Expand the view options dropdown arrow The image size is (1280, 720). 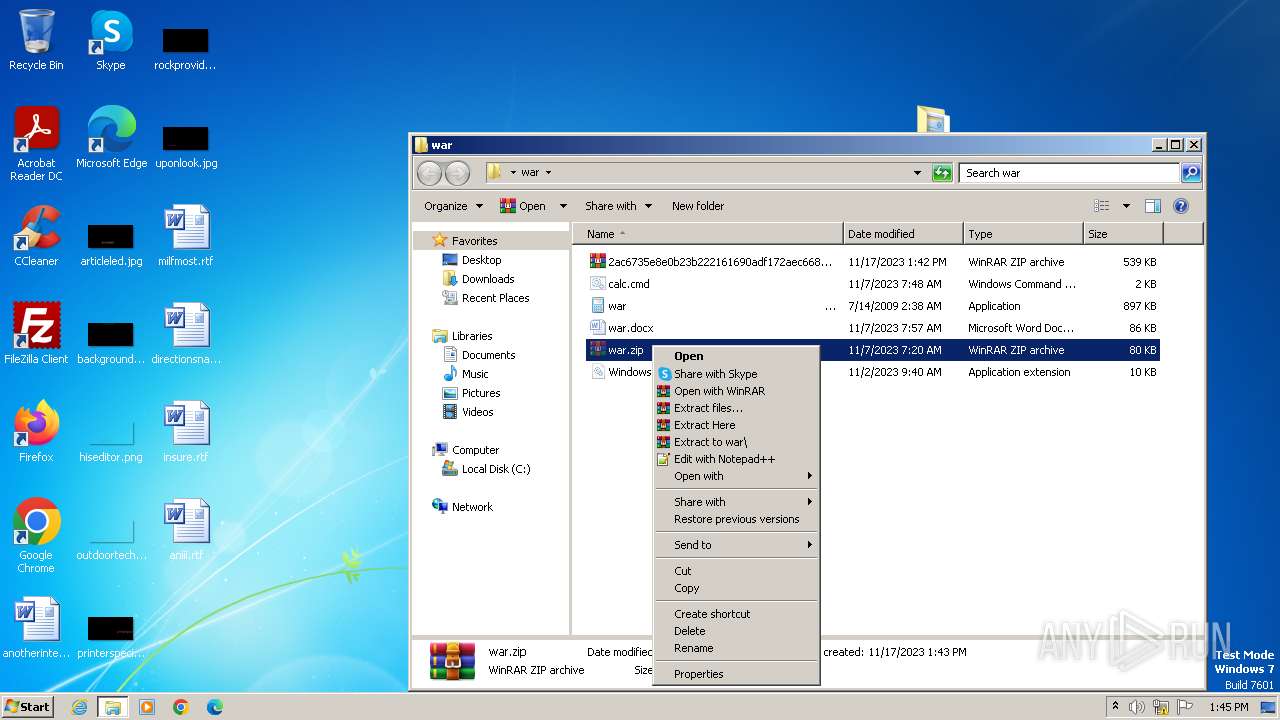(1126, 206)
